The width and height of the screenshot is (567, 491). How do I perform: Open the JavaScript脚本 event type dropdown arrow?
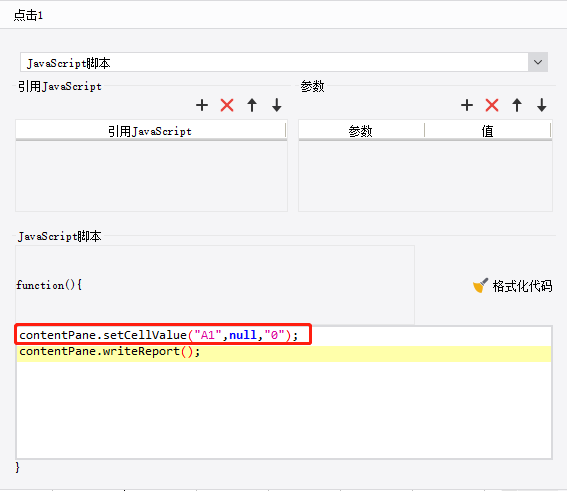pos(538,62)
